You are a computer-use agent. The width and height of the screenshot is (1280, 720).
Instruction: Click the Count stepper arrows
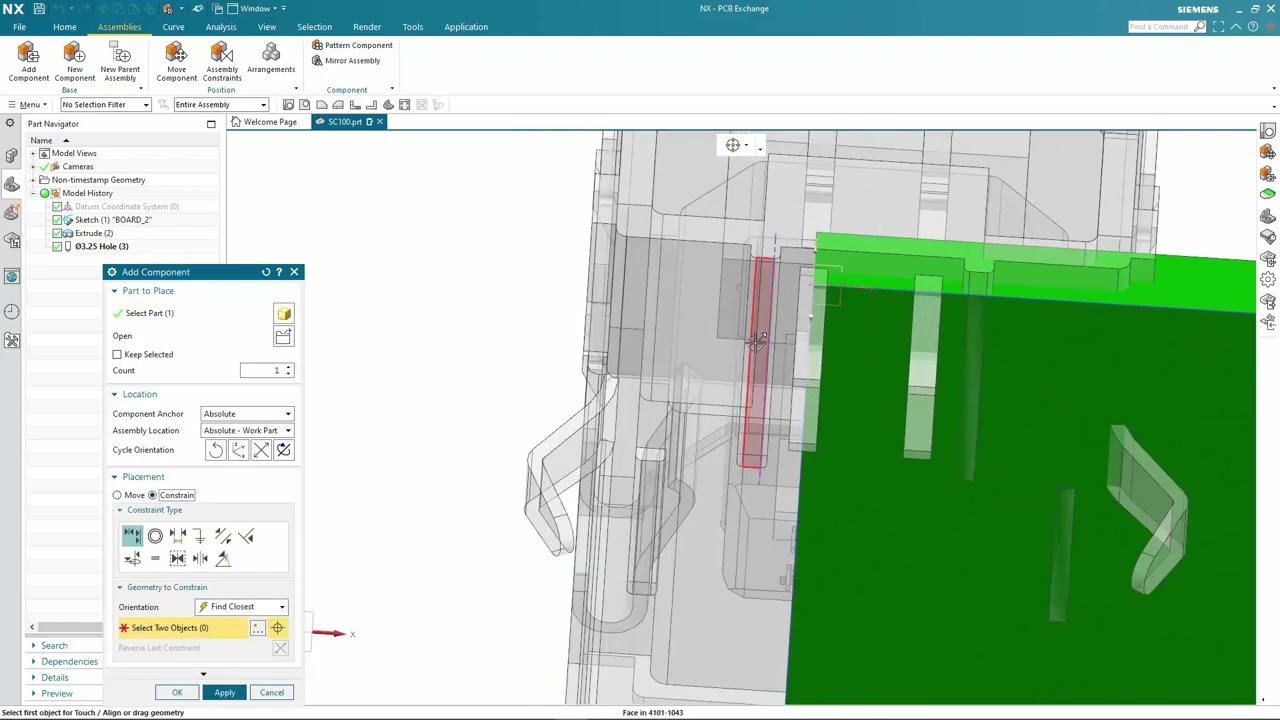289,371
